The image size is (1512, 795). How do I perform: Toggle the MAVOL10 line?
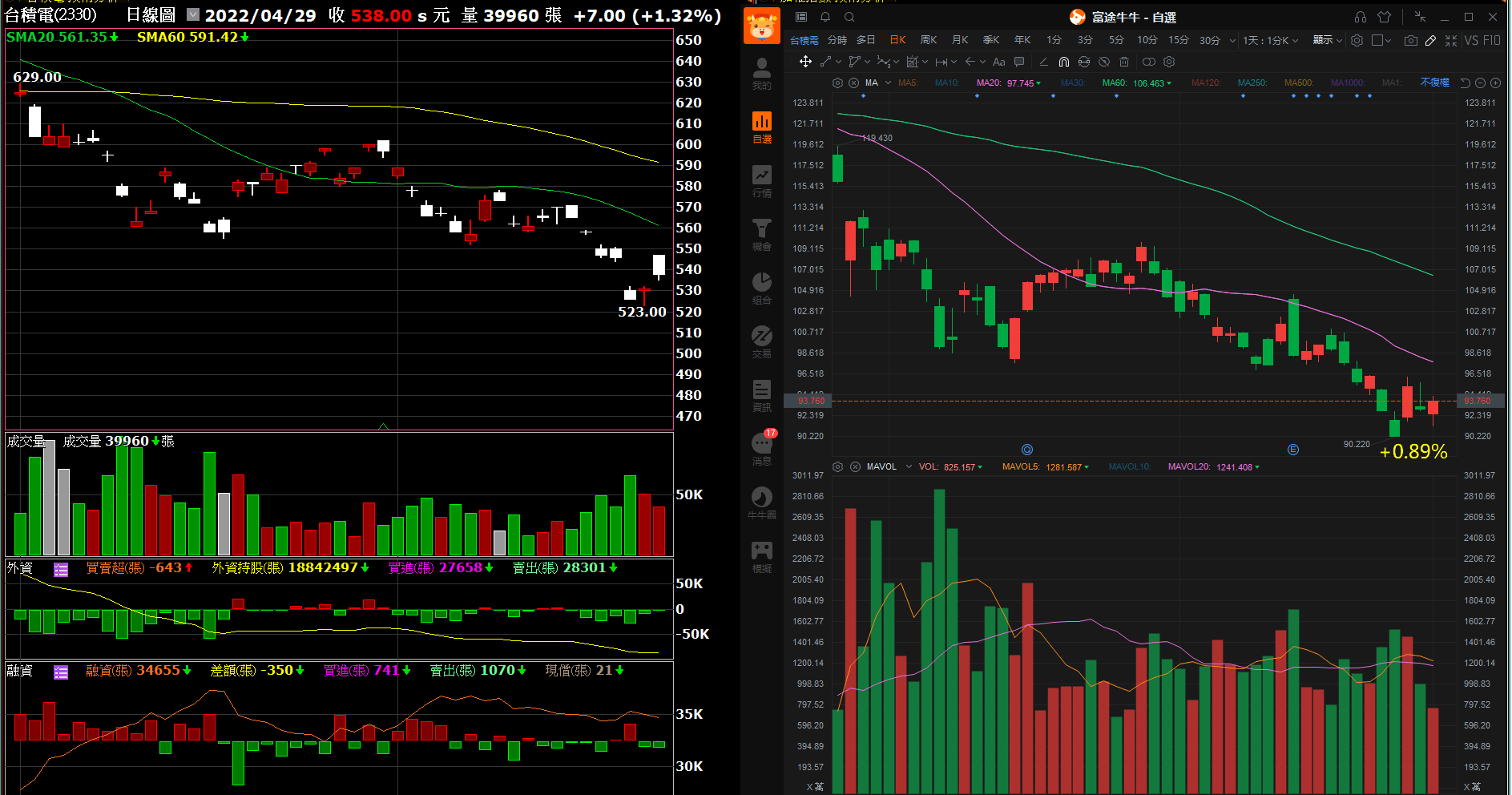click(1130, 466)
